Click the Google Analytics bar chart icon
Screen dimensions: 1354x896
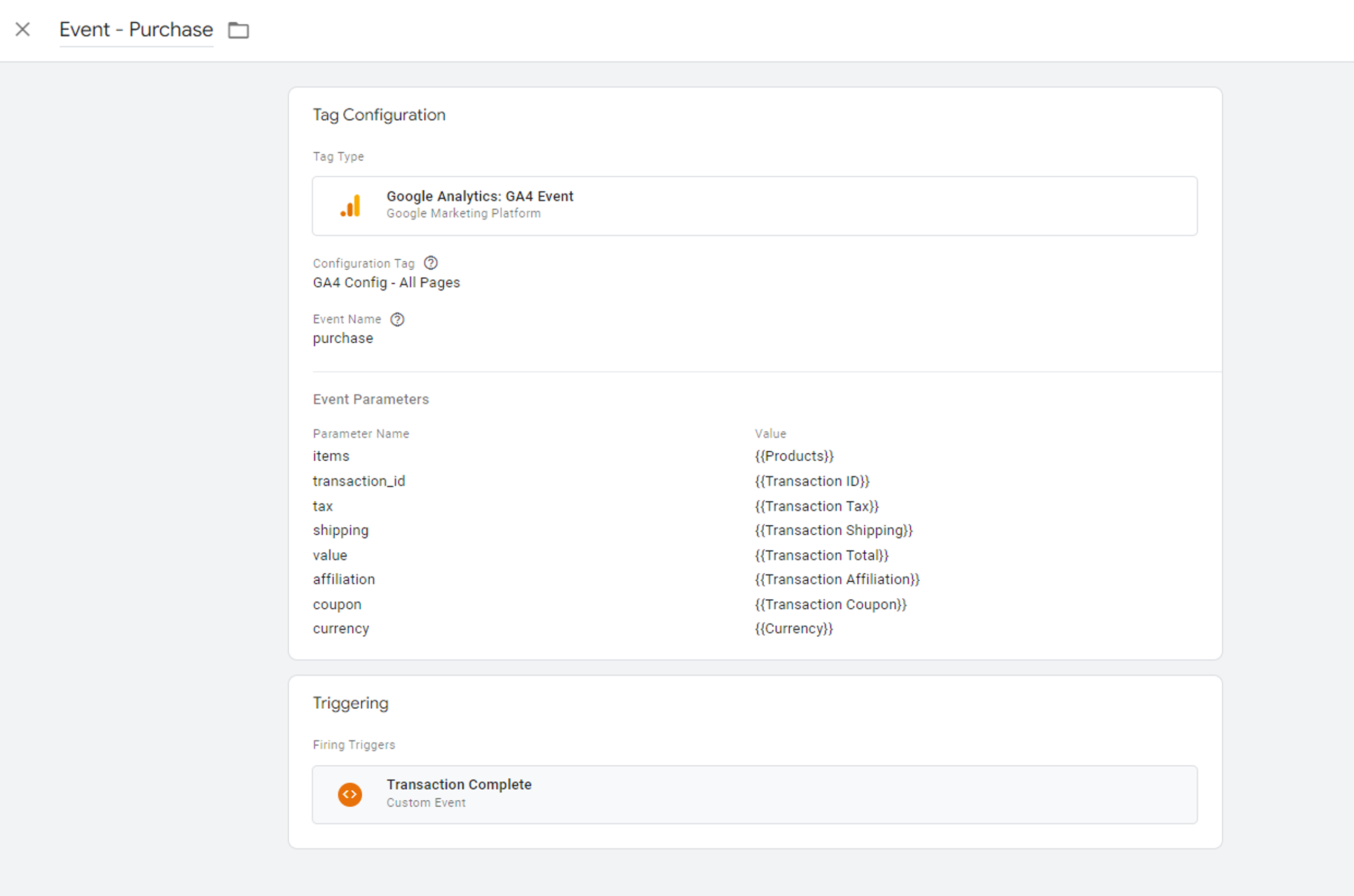point(350,206)
